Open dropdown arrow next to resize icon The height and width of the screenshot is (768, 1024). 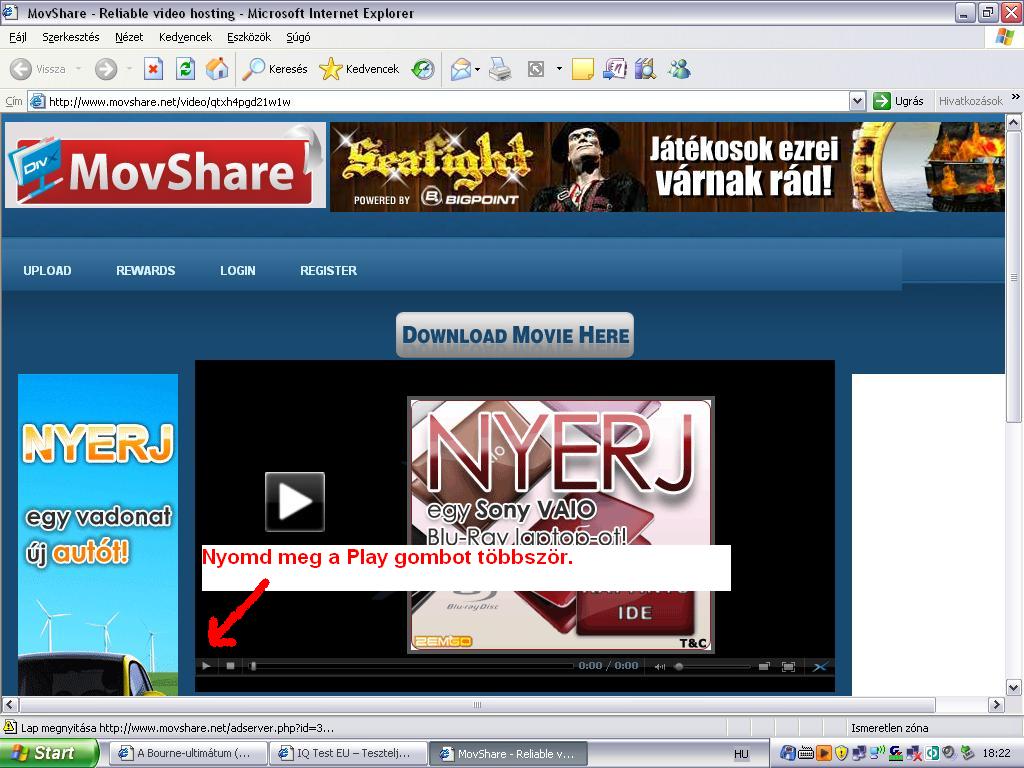pyautogui.click(x=559, y=69)
